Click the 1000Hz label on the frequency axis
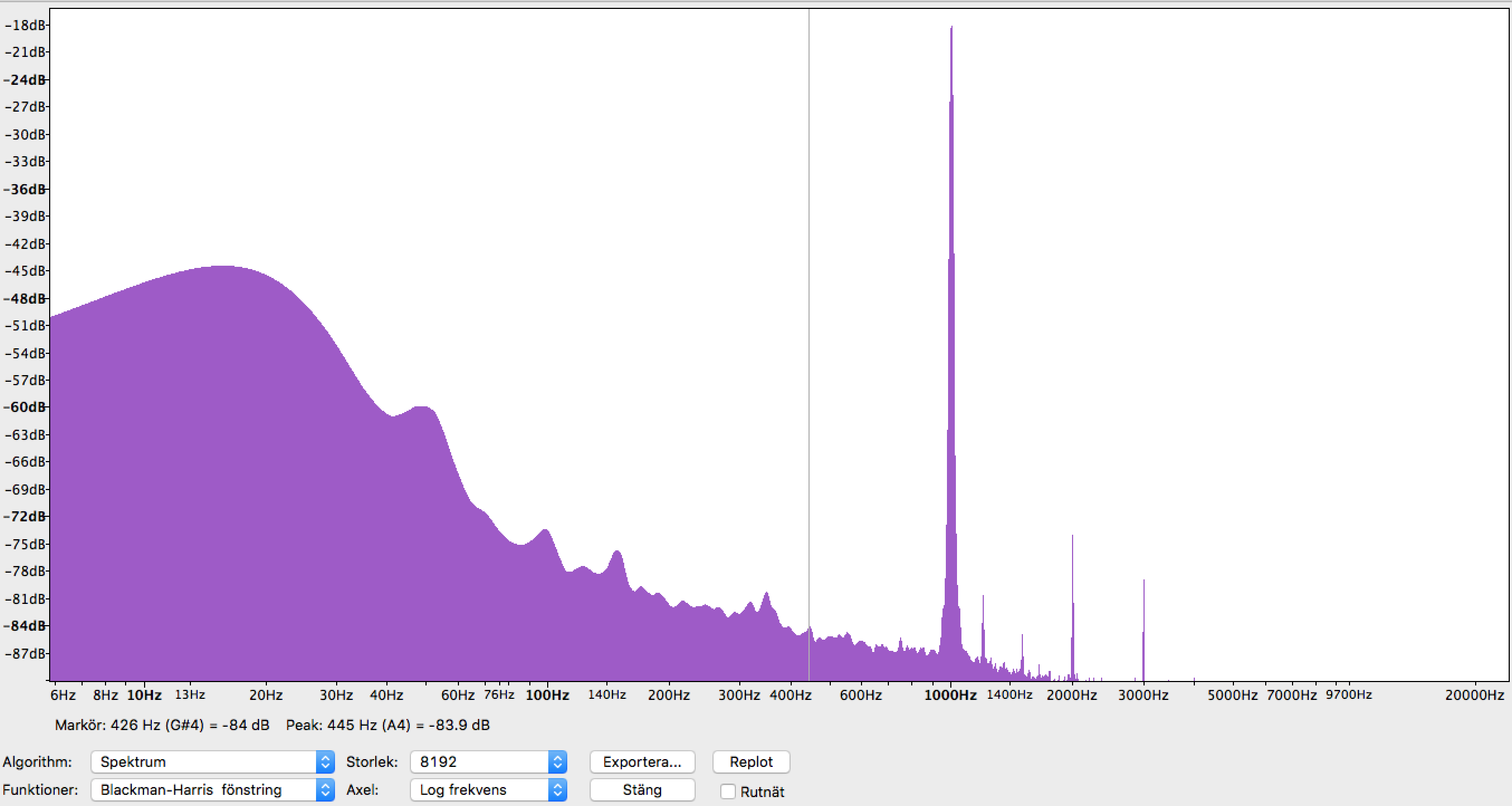The width and height of the screenshot is (1512, 806). coord(950,695)
